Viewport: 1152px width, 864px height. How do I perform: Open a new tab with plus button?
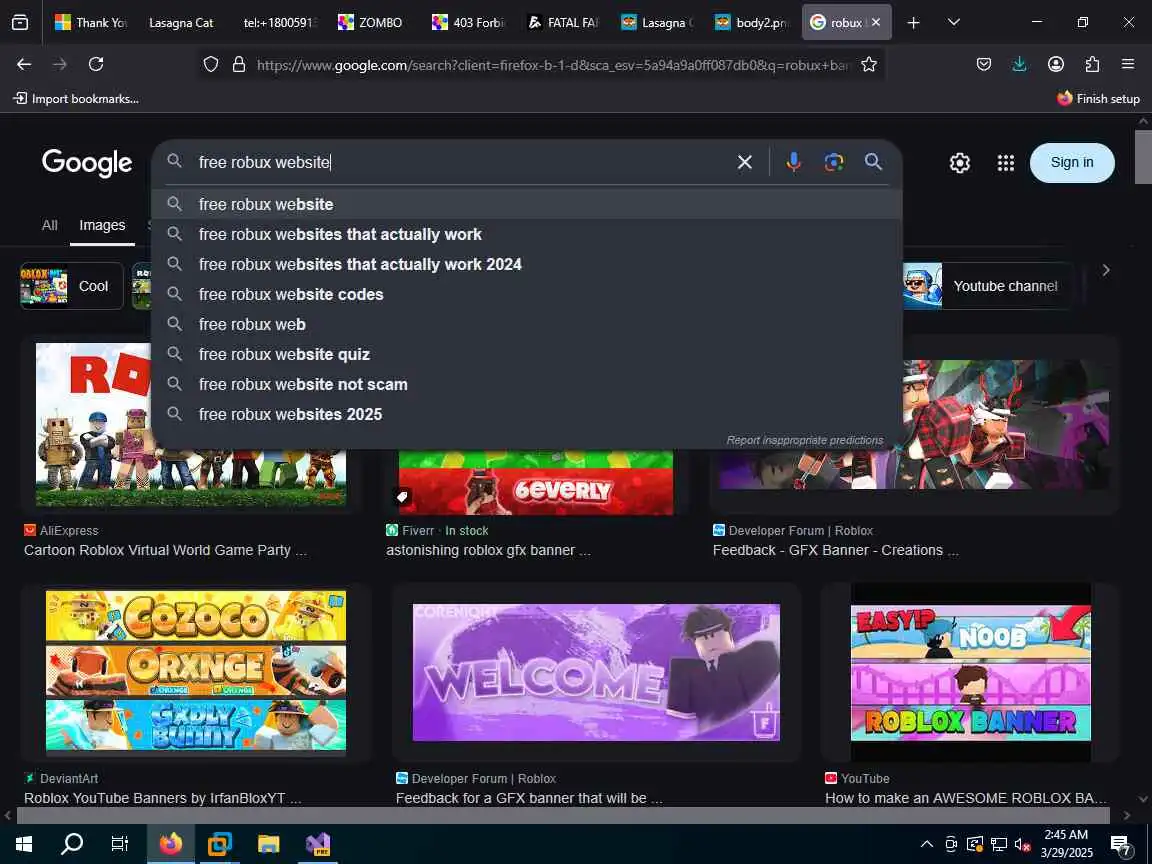913,23
